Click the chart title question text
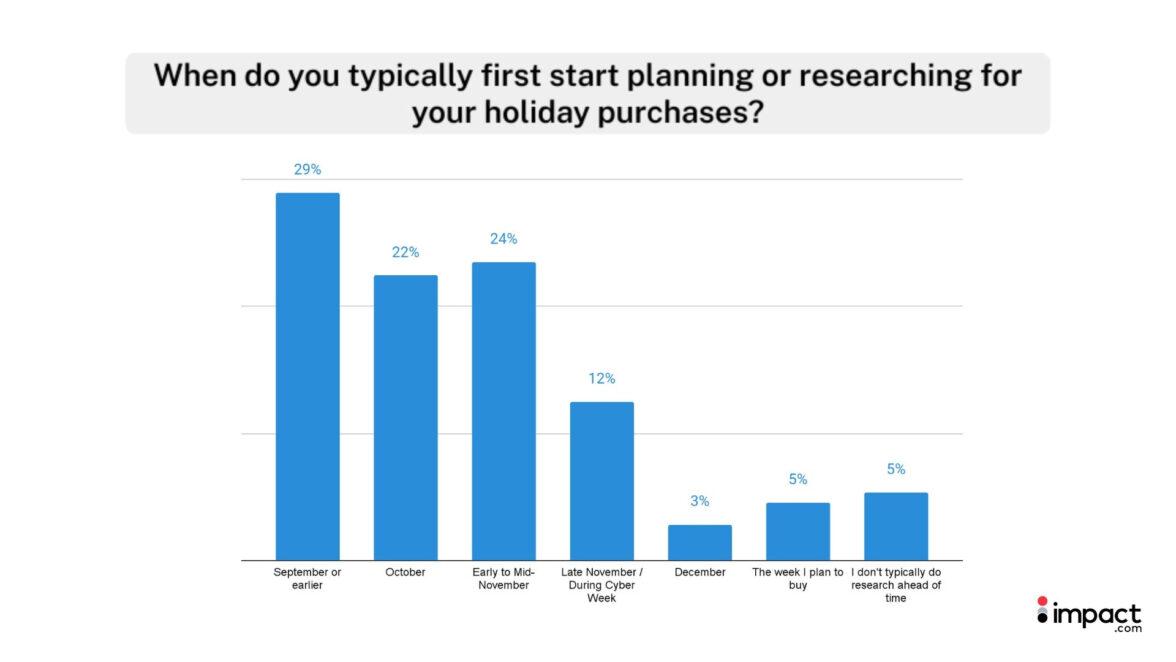The image size is (1176, 662). click(587, 94)
